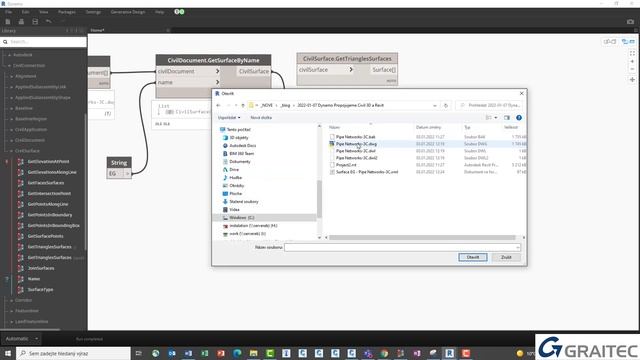This screenshot has width=640, height=360.
Task: Select Stažené soubory in the navigation pane
Action: coord(244,202)
